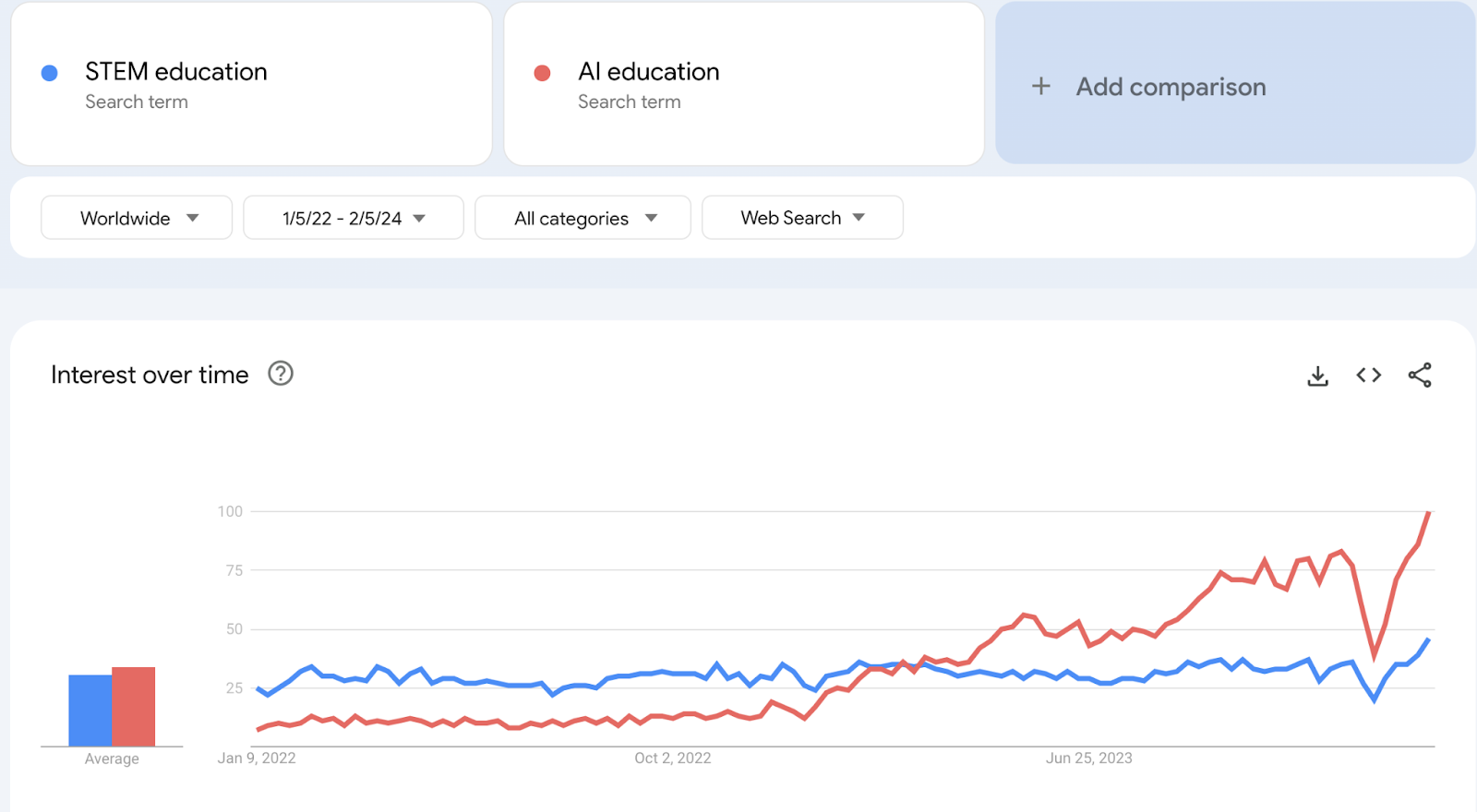Open the Web Search type dropdown

(x=802, y=218)
